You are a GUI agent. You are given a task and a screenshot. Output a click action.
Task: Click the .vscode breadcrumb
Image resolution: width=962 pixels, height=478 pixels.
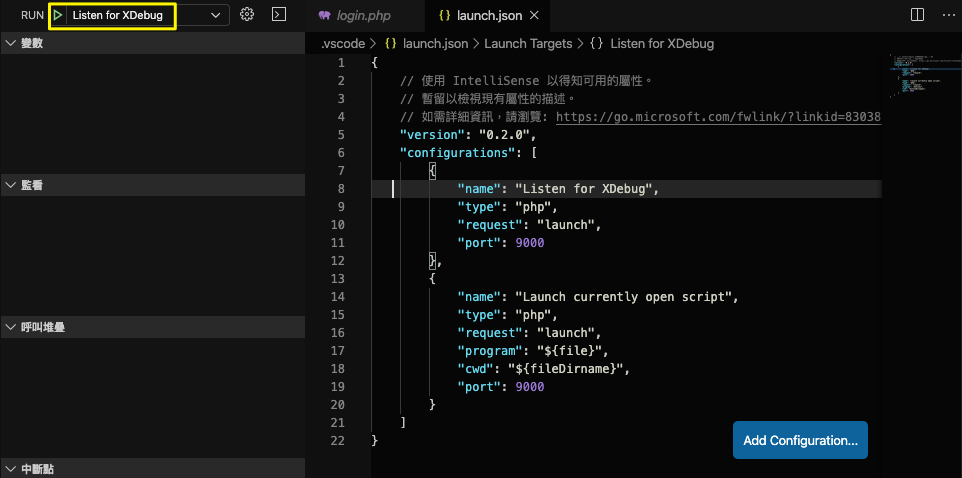point(345,44)
